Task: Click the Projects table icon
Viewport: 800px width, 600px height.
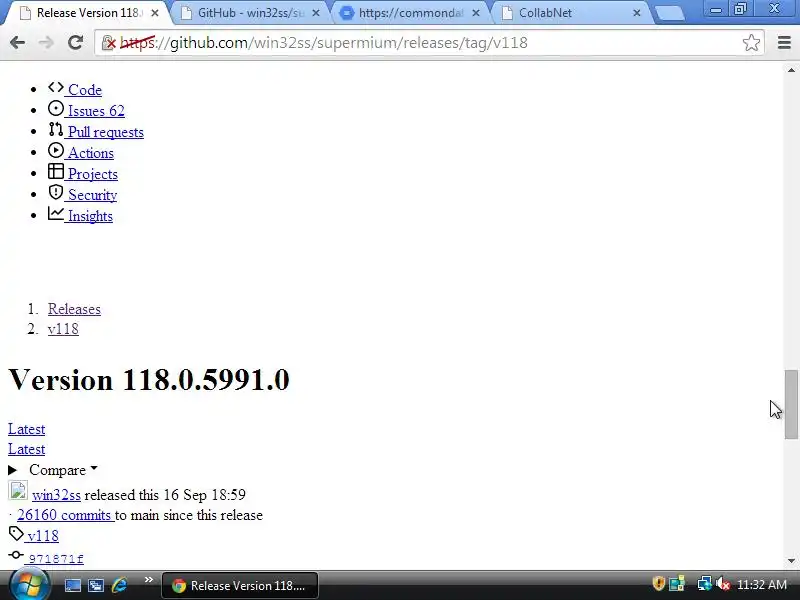Action: (56, 171)
